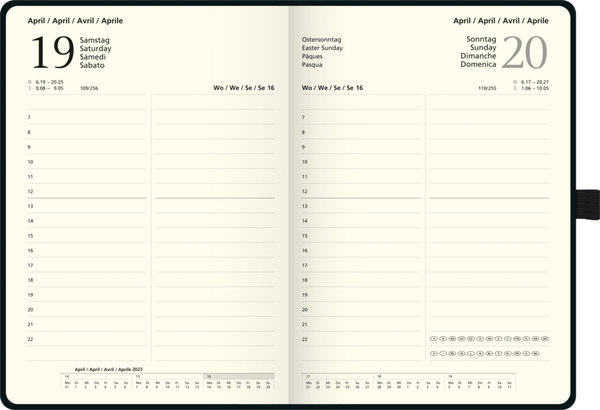Viewport: 600px width, 410px height.
Task: Click the first circled number in bottom row
Action: [434, 353]
